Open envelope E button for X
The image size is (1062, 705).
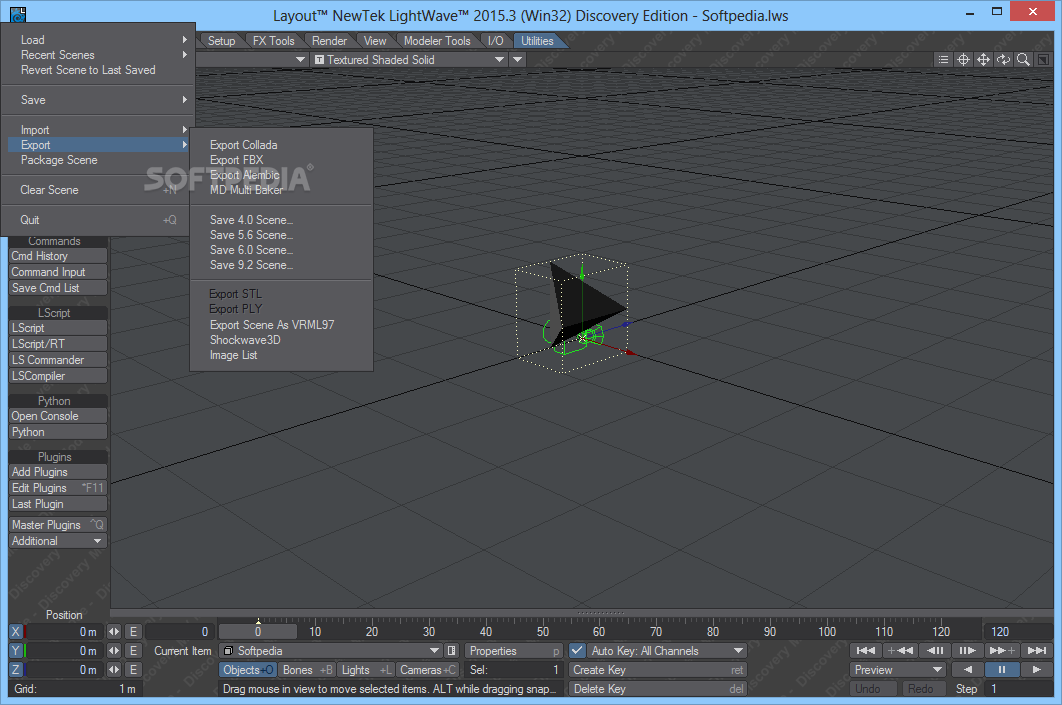coord(133,631)
